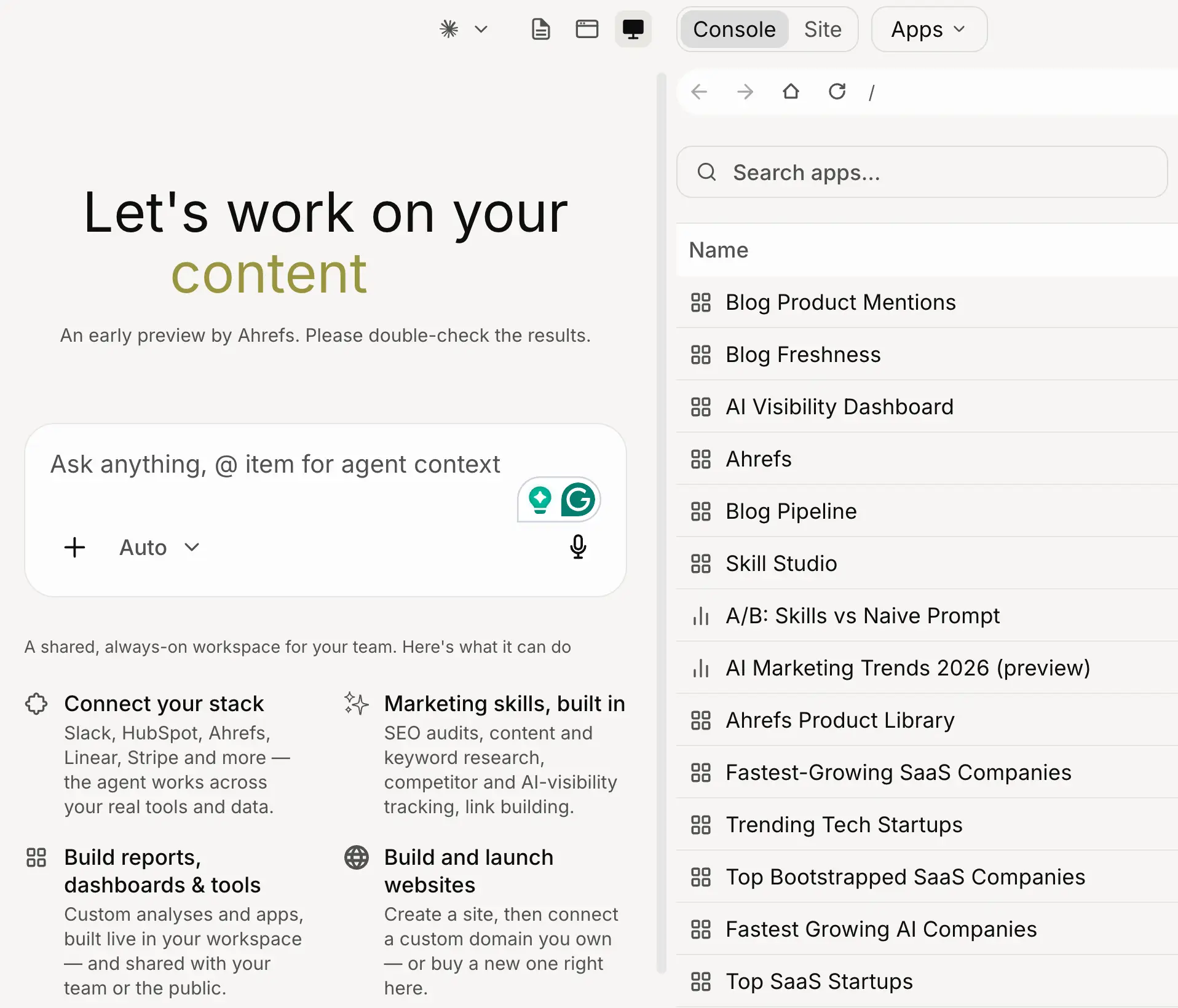Click the Ask anything prompt field

click(x=275, y=465)
